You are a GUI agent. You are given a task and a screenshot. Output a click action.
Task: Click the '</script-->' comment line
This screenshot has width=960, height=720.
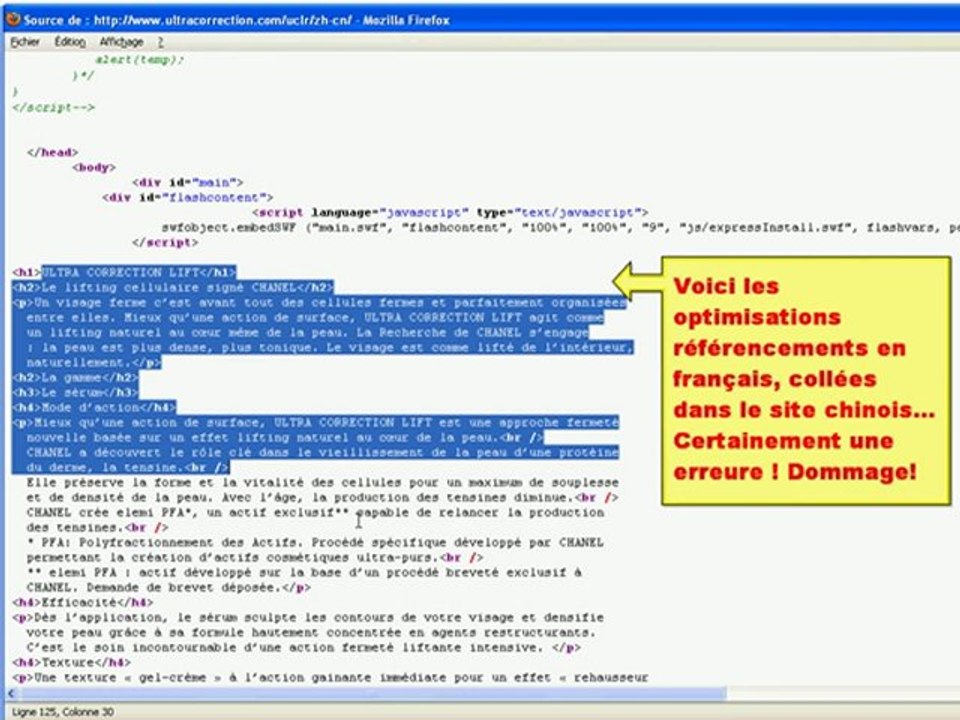54,107
